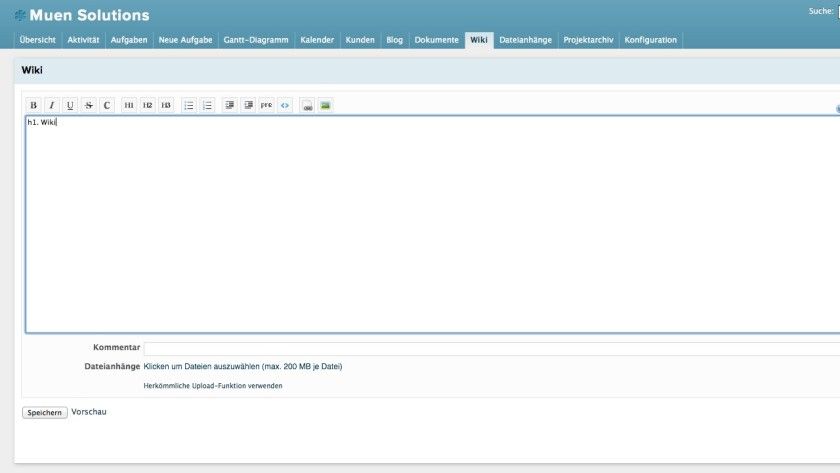Apply strikethrough formatting
This screenshot has height=473, width=840.
point(88,105)
